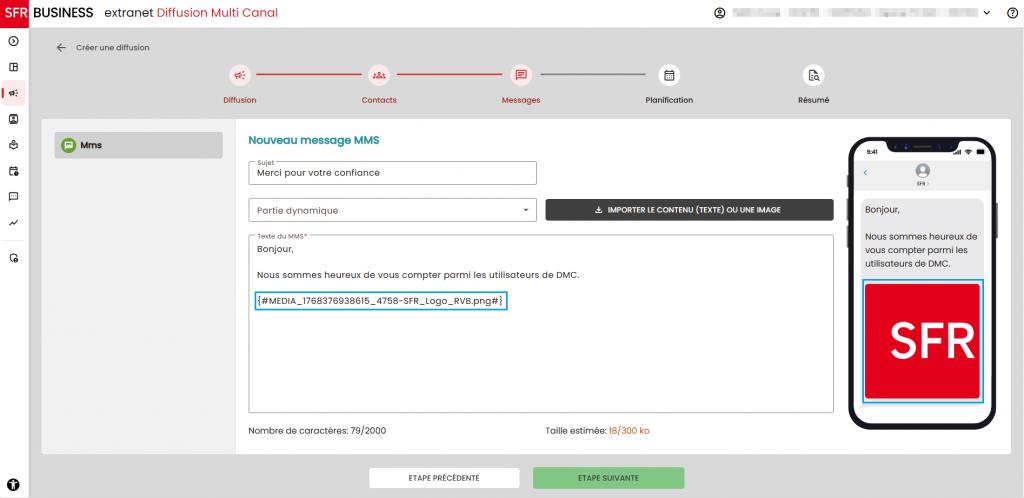This screenshot has height=498, width=1024.
Task: Return to the Contacts step
Action: pyautogui.click(x=379, y=75)
